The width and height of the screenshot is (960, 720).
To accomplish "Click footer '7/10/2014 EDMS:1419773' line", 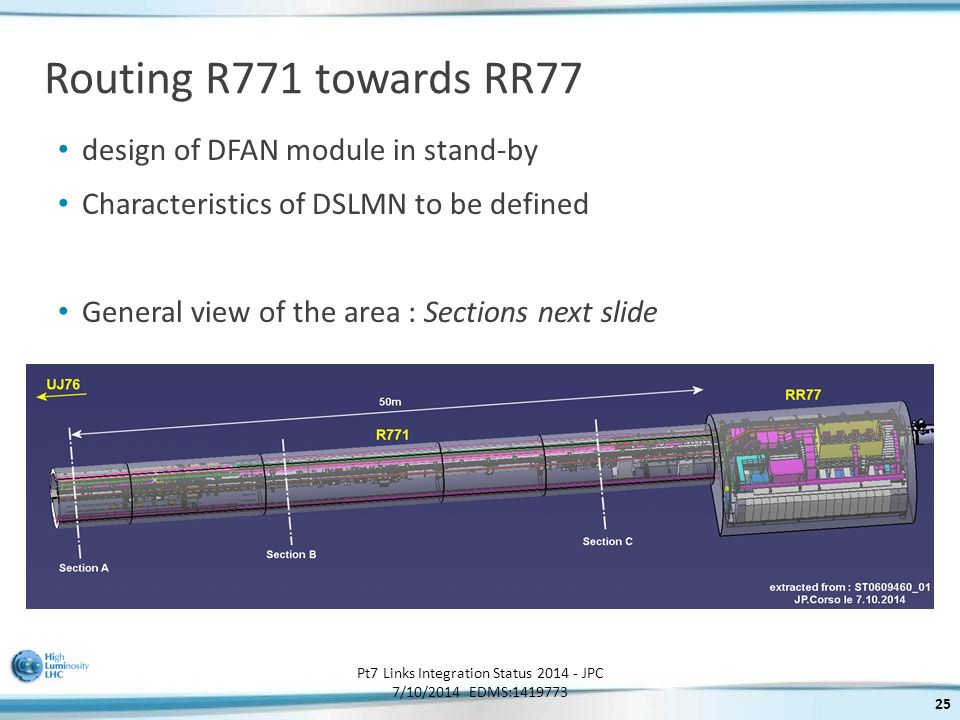I will click(480, 692).
